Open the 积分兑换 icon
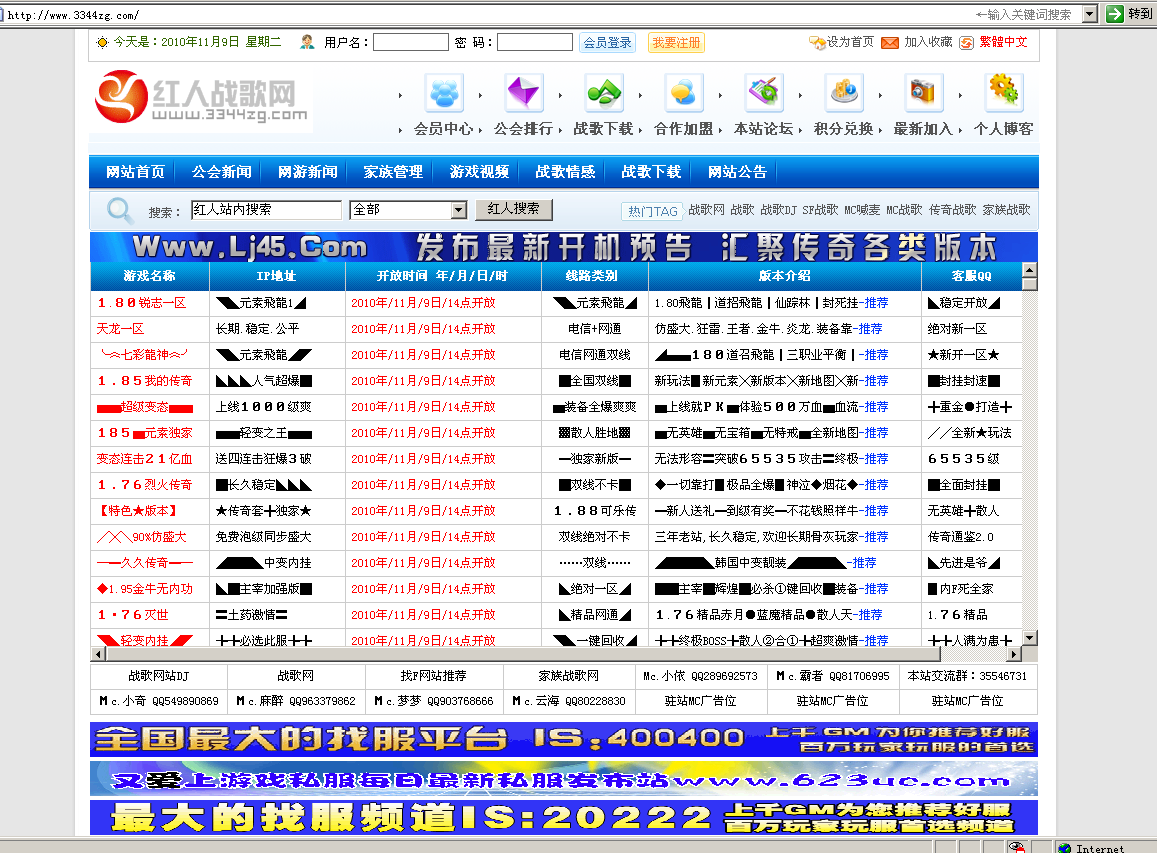Image resolution: width=1157 pixels, height=853 pixels. coord(844,94)
